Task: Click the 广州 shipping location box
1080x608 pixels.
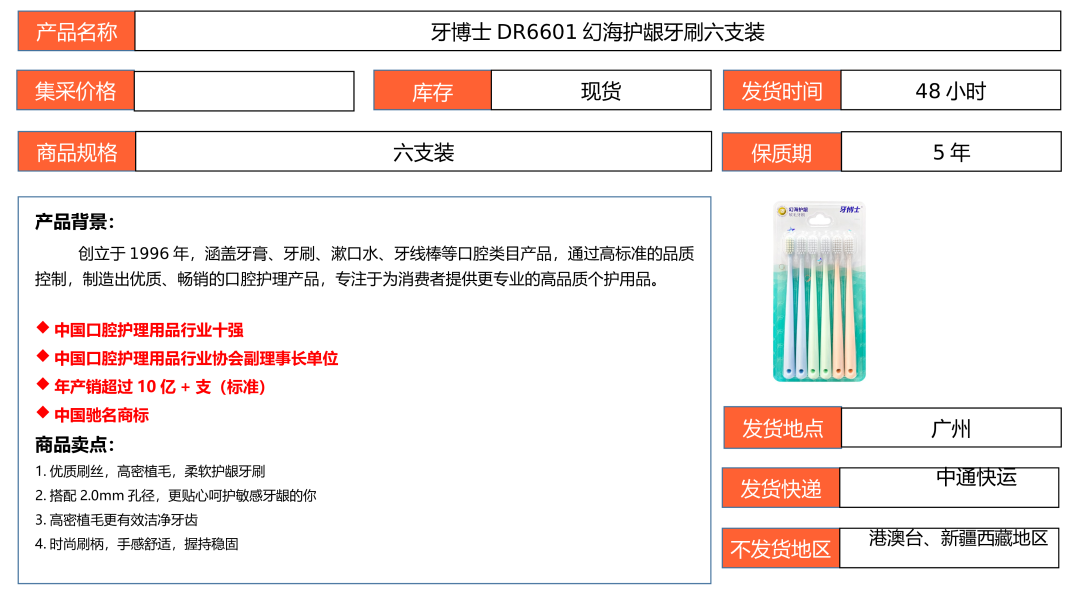Action: point(950,428)
